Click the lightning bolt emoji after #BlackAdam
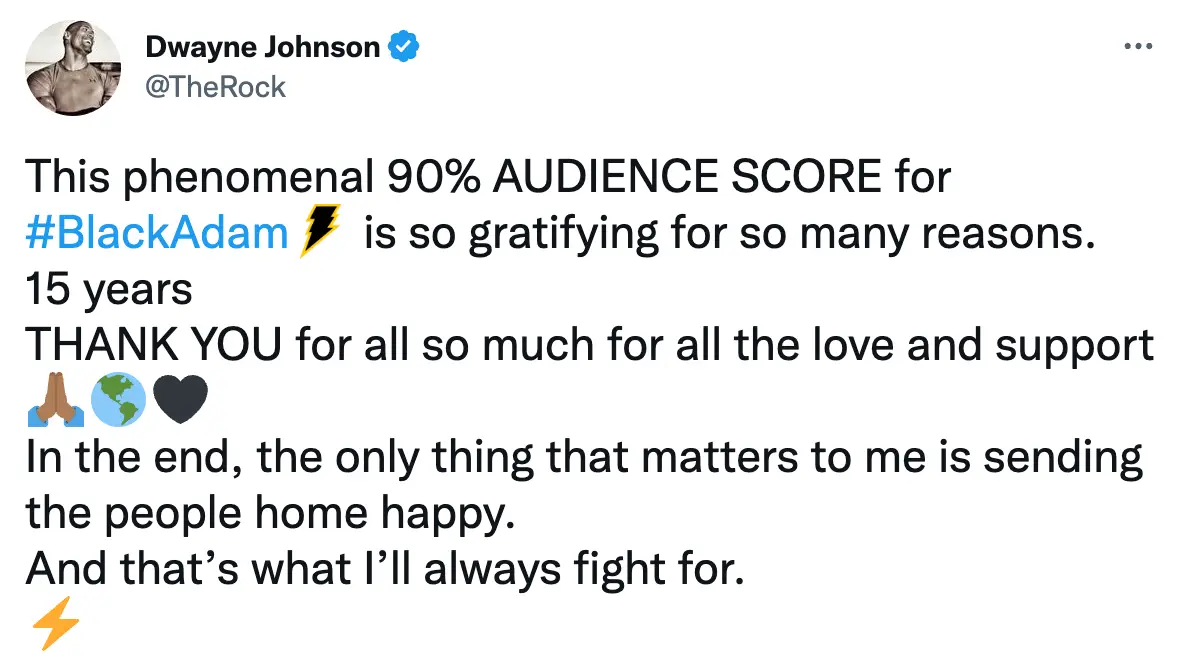Screen dimensions: 1184x666 316,230
